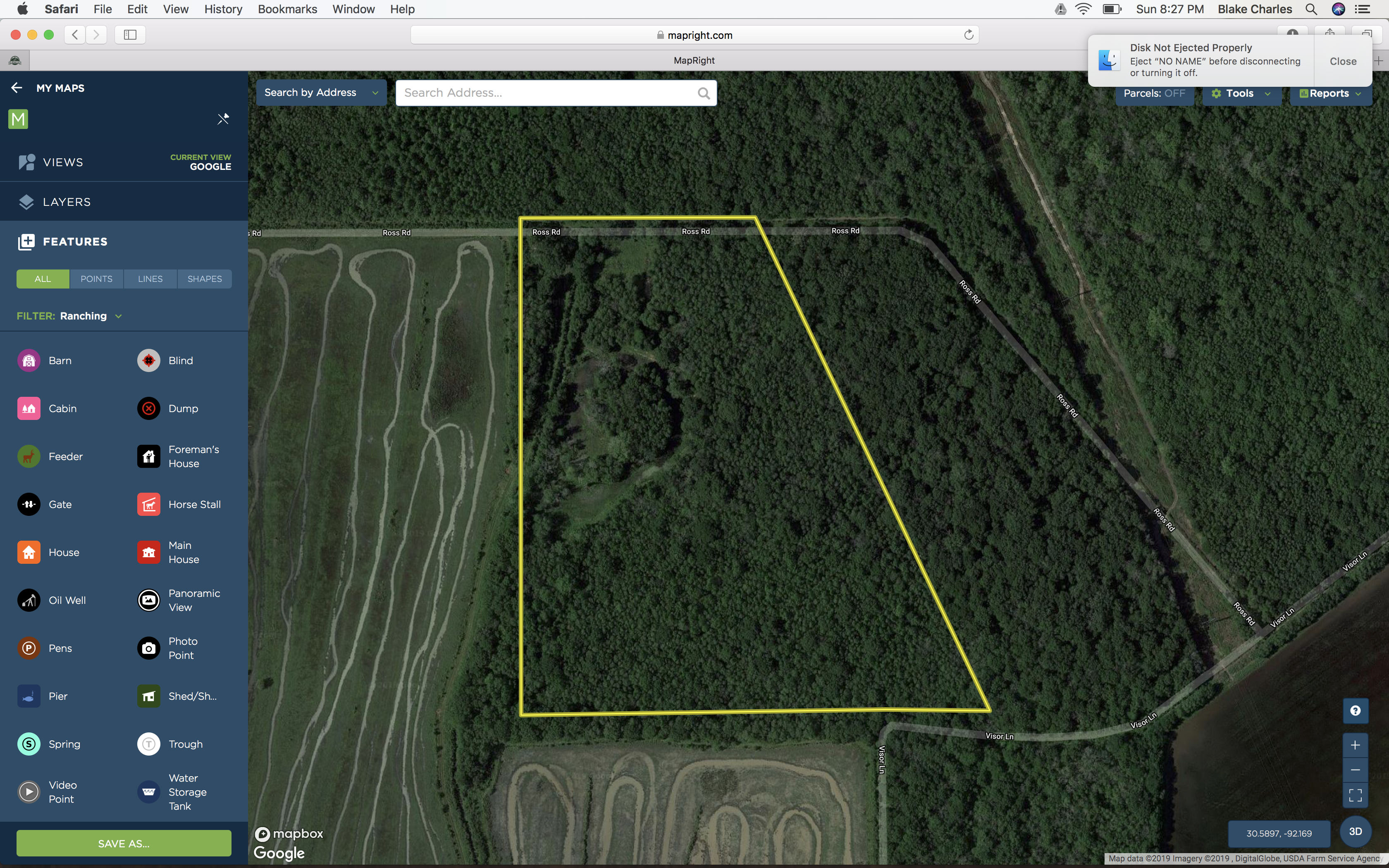Select the Barn feature icon
1389x868 pixels.
coord(29,360)
